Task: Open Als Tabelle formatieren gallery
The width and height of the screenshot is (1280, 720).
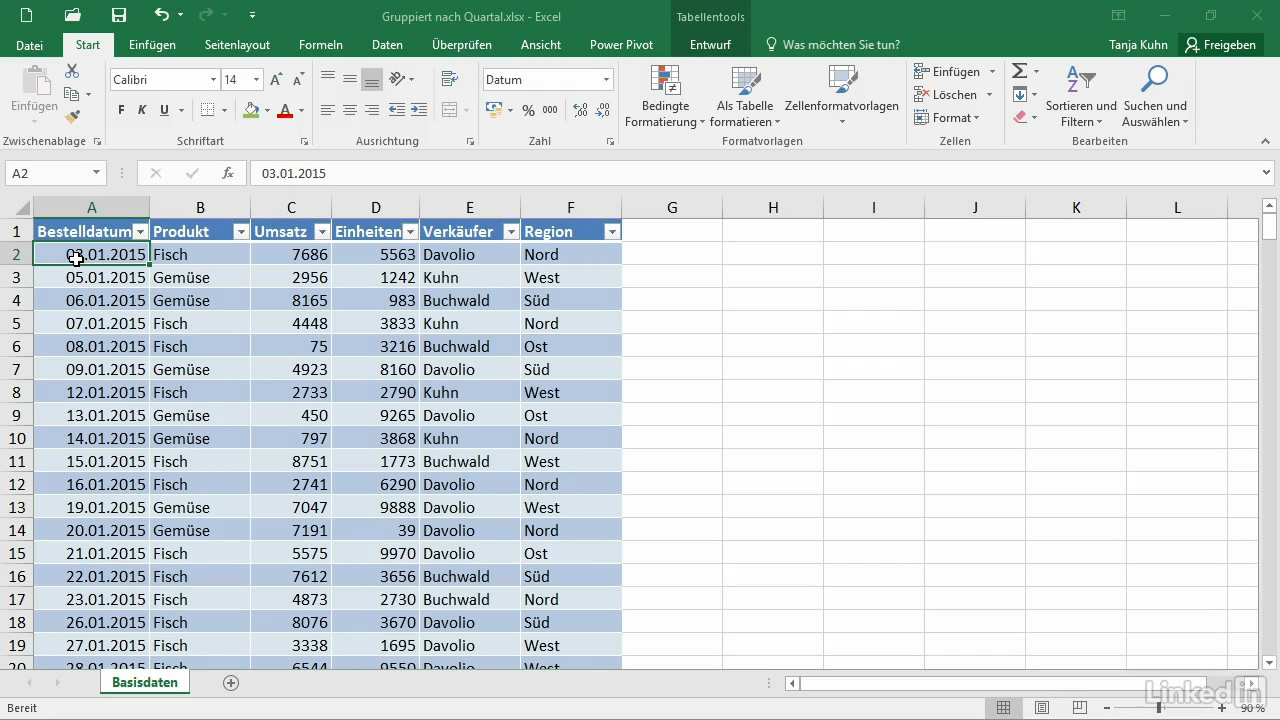Action: click(x=745, y=97)
